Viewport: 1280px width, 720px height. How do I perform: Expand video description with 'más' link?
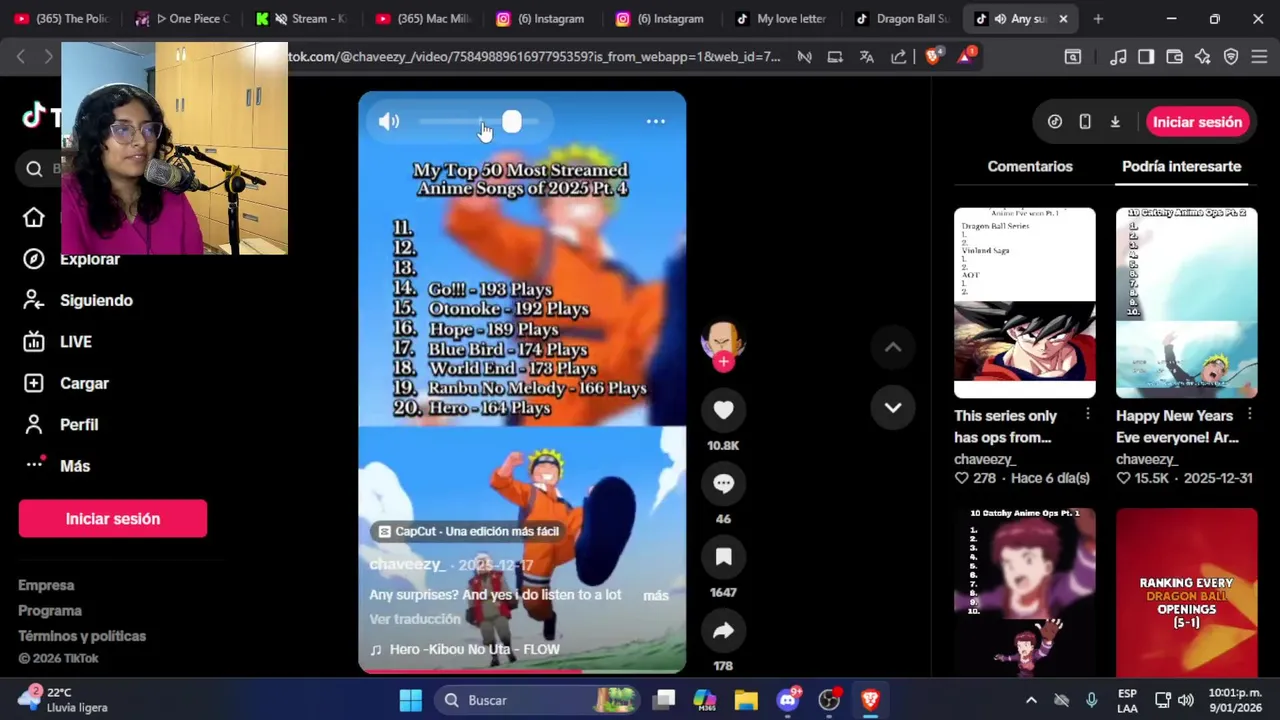(656, 595)
